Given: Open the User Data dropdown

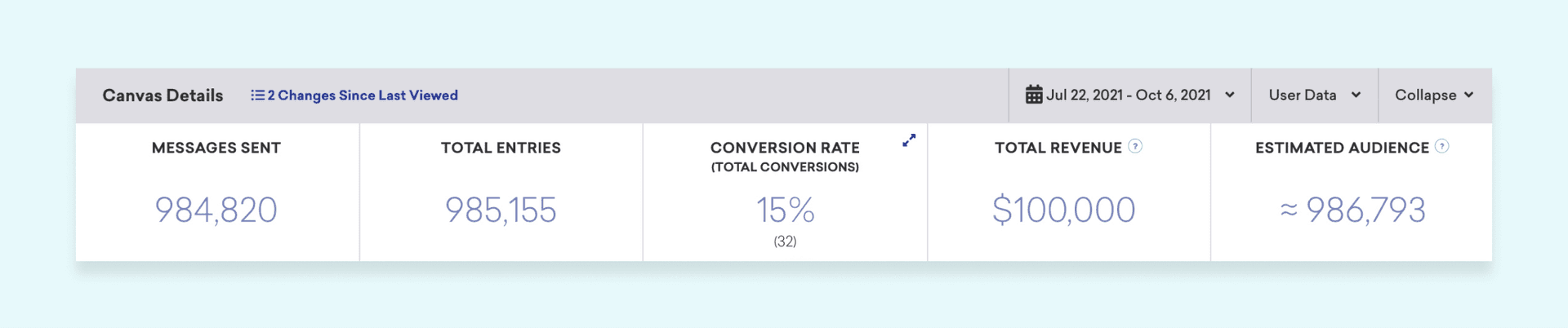Looking at the screenshot, I should click(1314, 95).
